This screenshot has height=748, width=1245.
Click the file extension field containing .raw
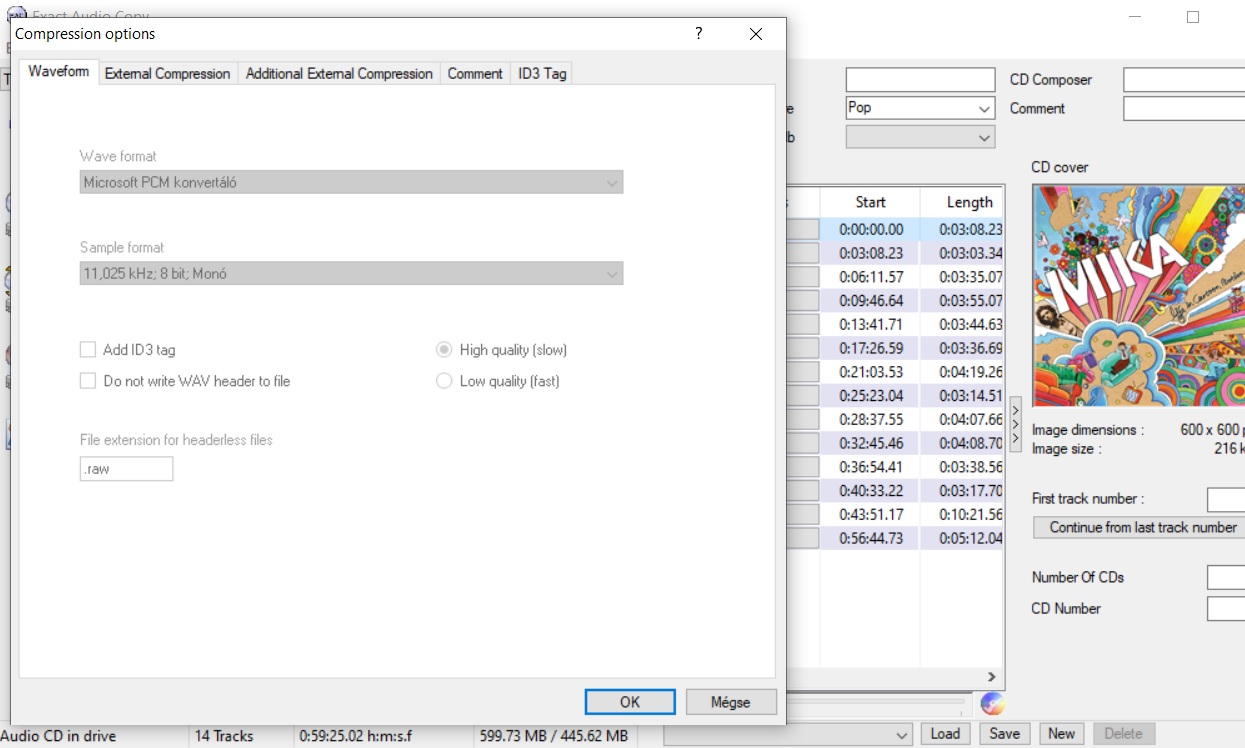pyautogui.click(x=127, y=469)
